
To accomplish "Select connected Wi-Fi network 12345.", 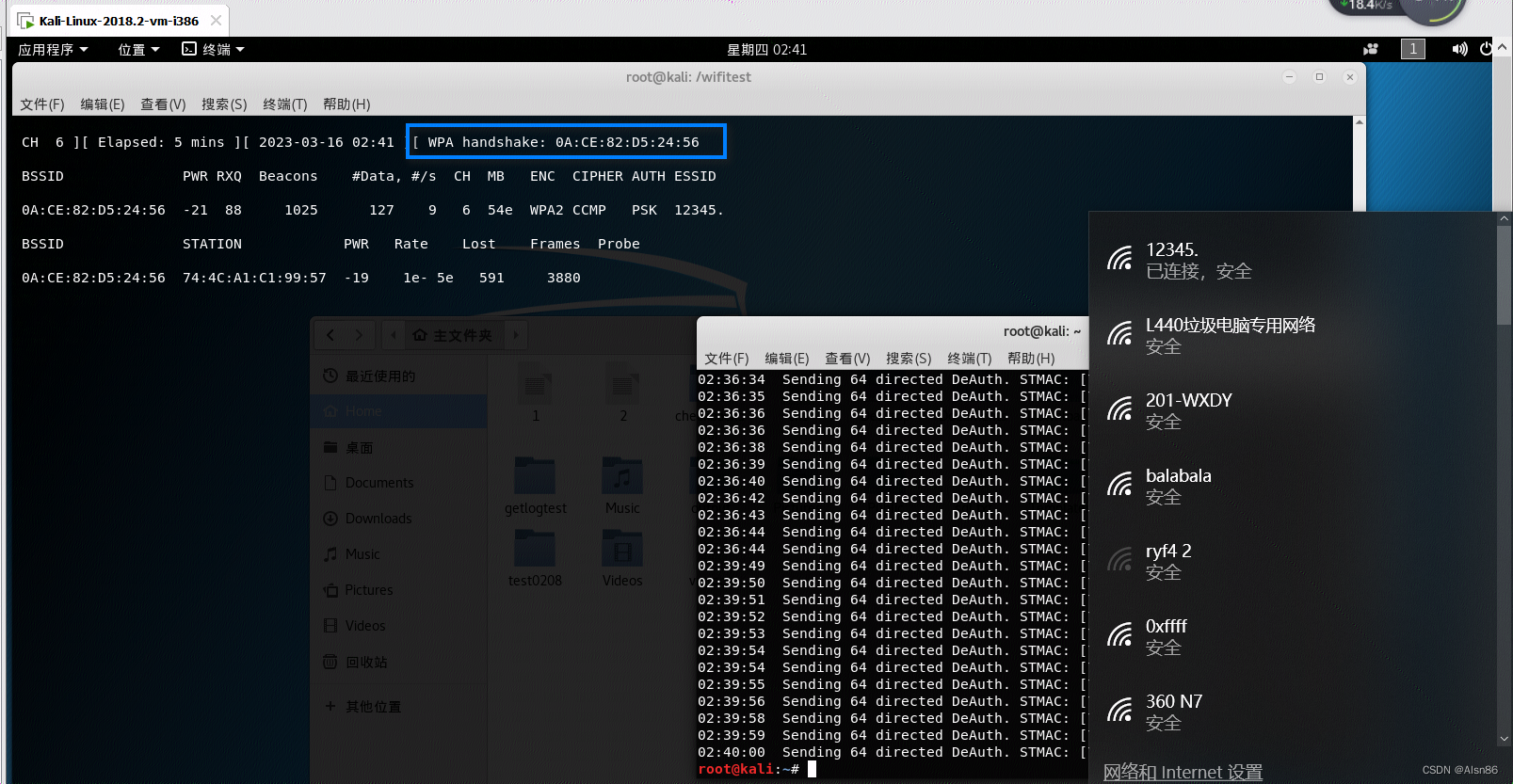I will [1293, 260].
